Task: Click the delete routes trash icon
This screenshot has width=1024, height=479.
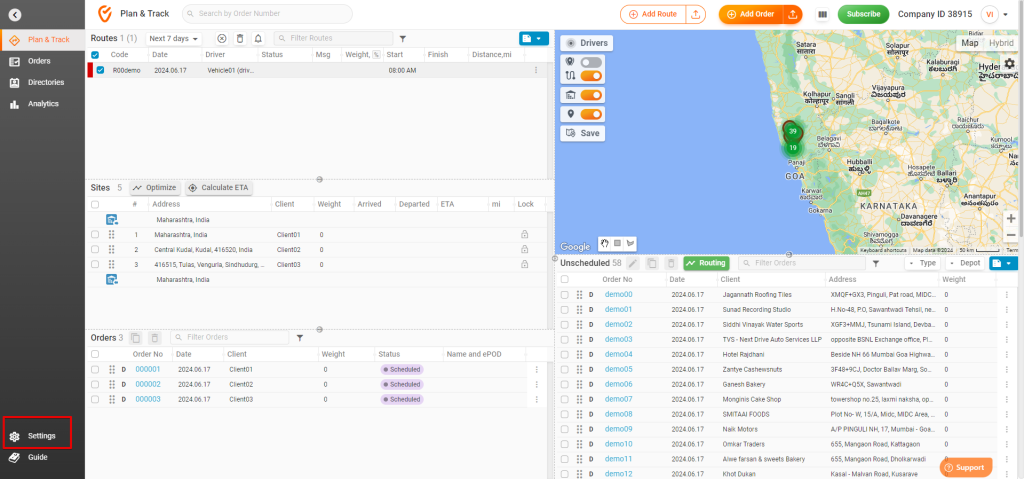Action: [240, 38]
